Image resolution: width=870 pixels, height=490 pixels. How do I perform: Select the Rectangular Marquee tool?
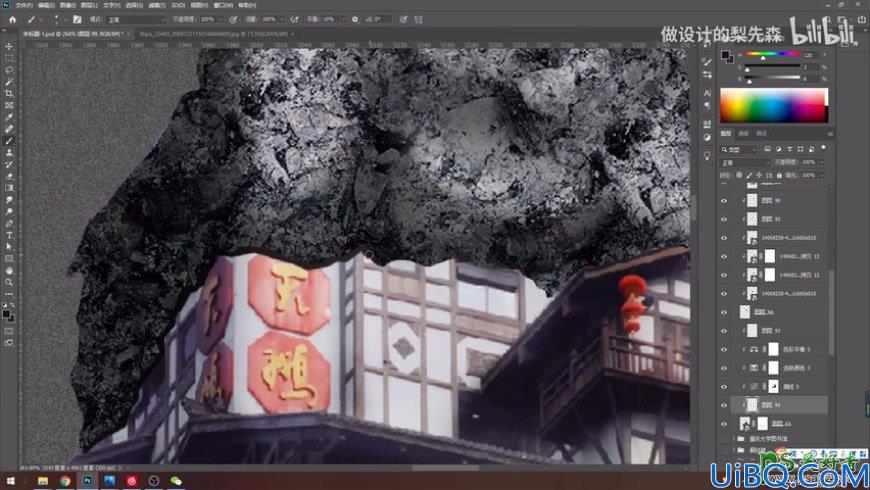click(9, 58)
